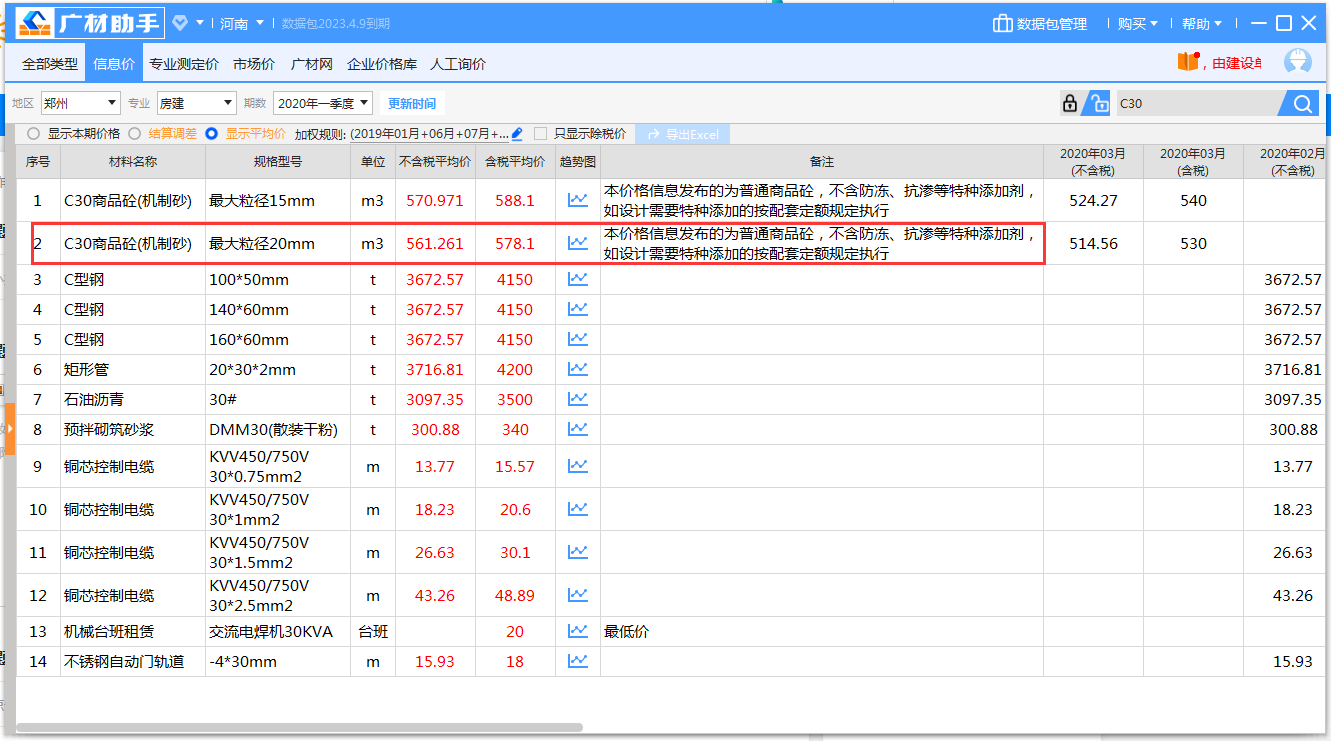This screenshot has height=741, width=1331.
Task: Switch to 企业价格库 tab
Action: 382,63
